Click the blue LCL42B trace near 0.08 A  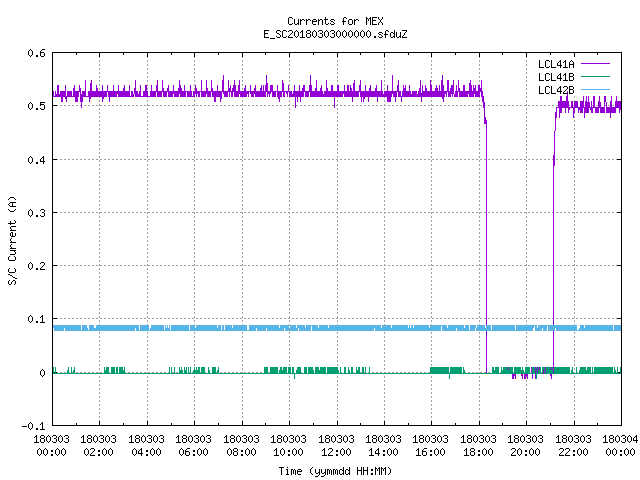(x=337, y=328)
